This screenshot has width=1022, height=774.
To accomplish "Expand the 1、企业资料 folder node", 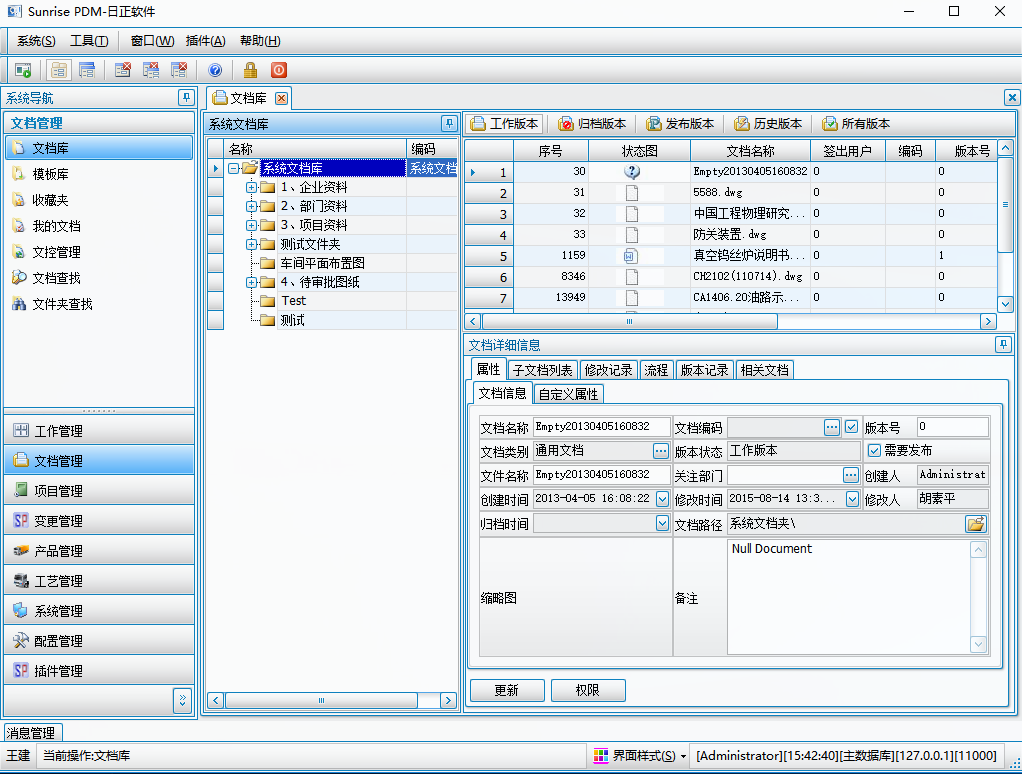I will 252,188.
